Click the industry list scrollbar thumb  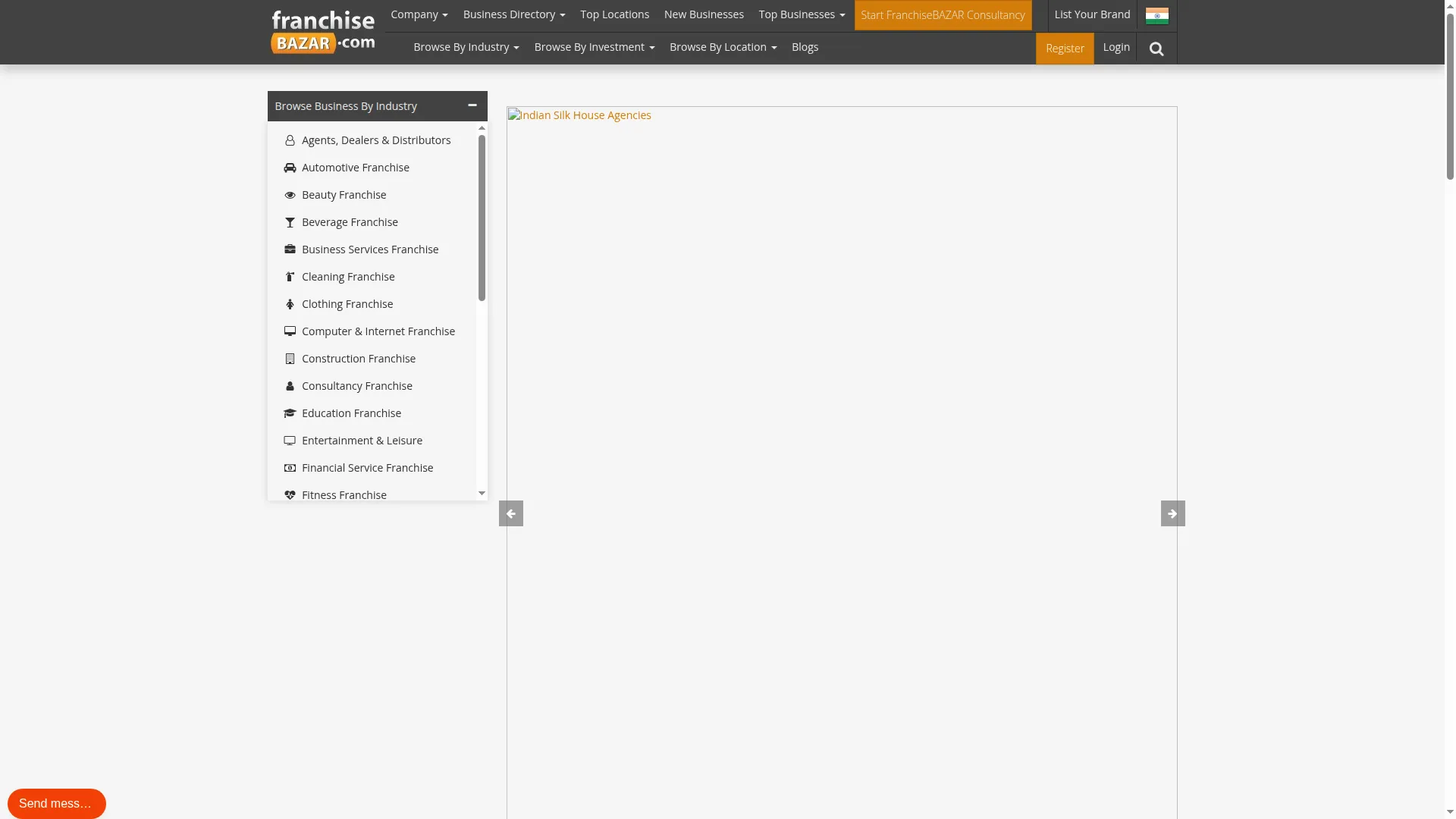click(482, 218)
